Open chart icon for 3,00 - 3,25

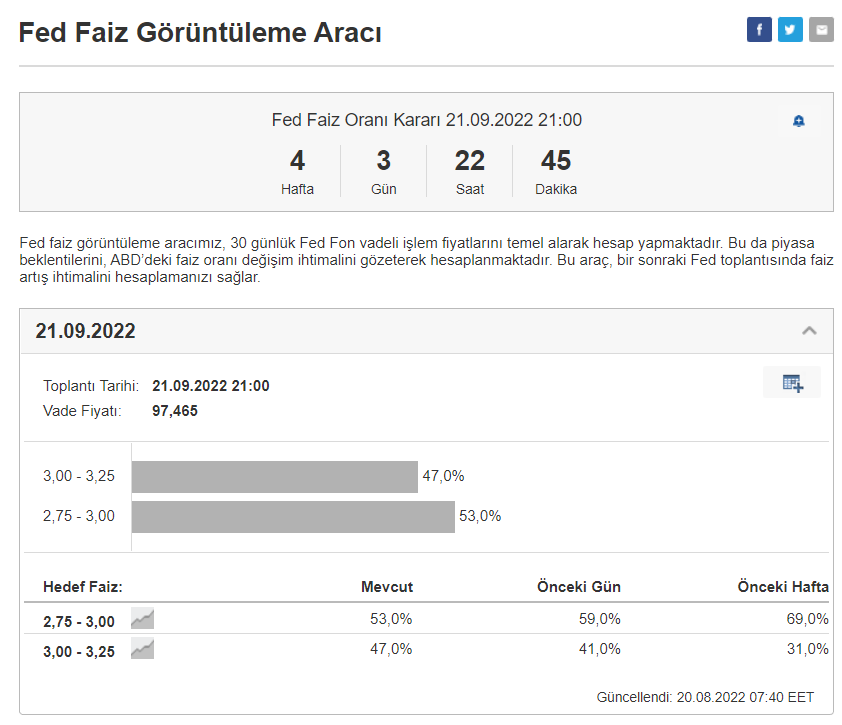click(x=143, y=650)
